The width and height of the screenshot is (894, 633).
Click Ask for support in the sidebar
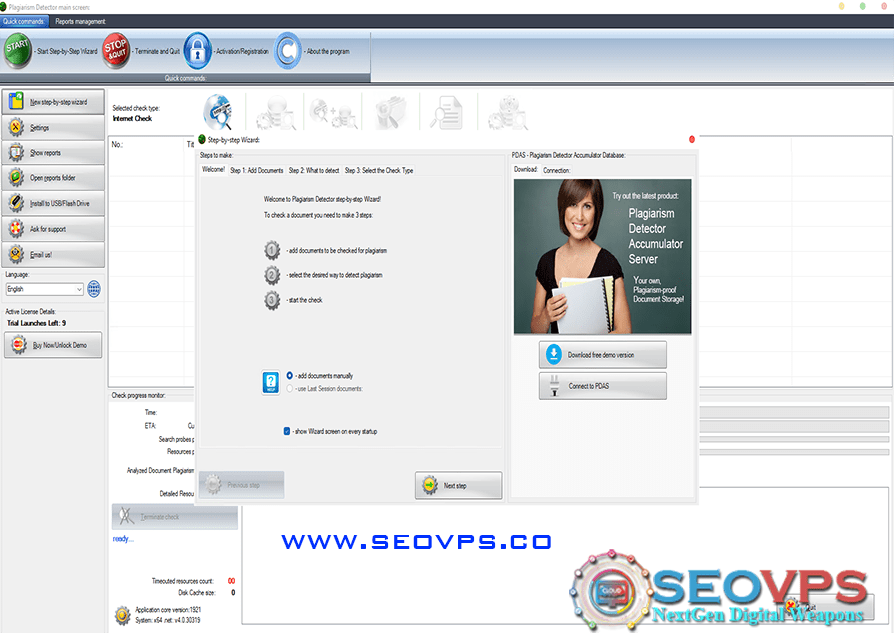click(x=53, y=229)
